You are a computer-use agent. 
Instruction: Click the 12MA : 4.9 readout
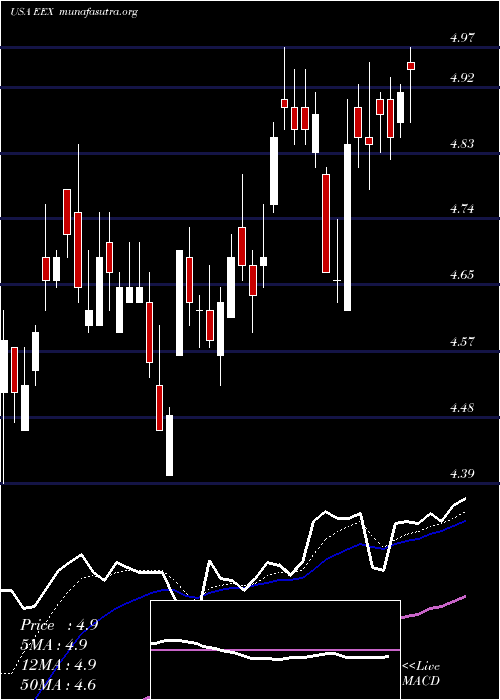click(58, 664)
